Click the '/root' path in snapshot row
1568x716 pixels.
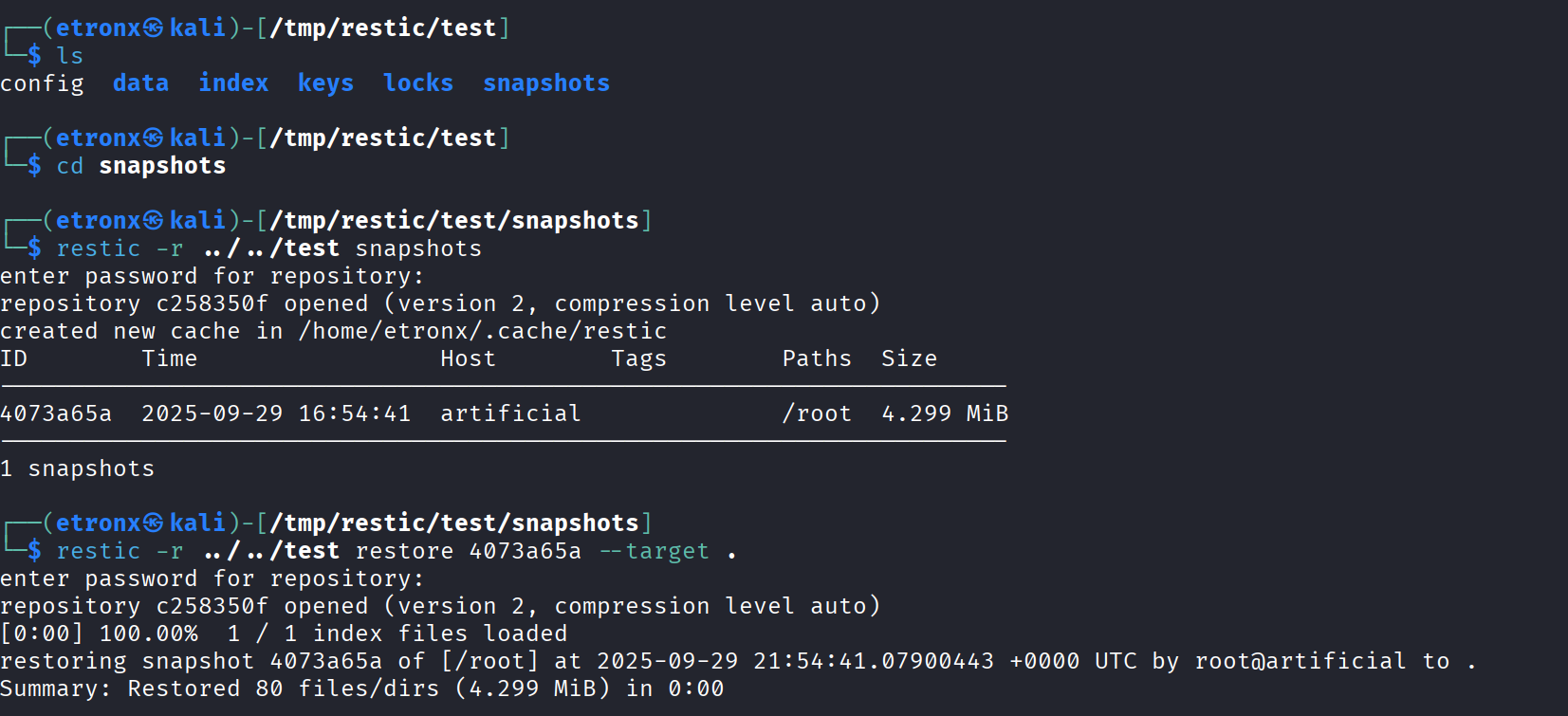pos(817,413)
